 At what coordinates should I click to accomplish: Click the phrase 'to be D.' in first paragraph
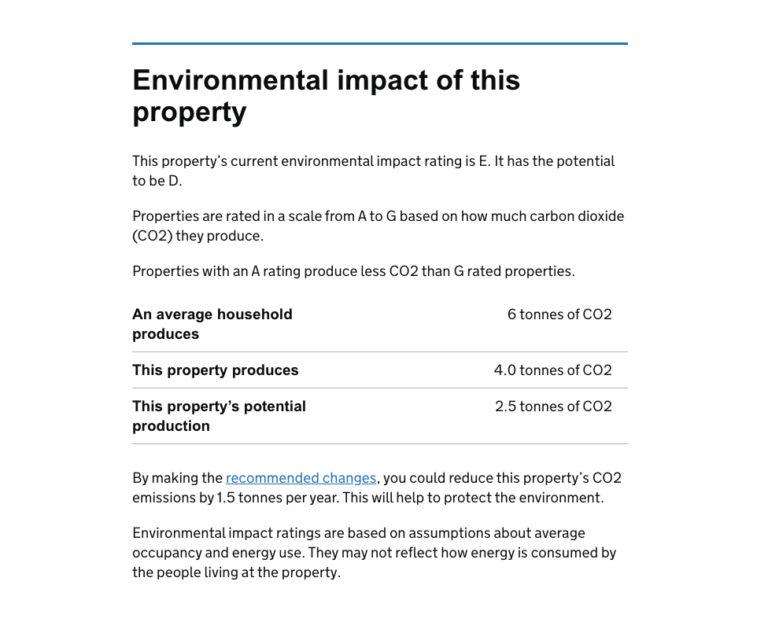click(x=157, y=181)
